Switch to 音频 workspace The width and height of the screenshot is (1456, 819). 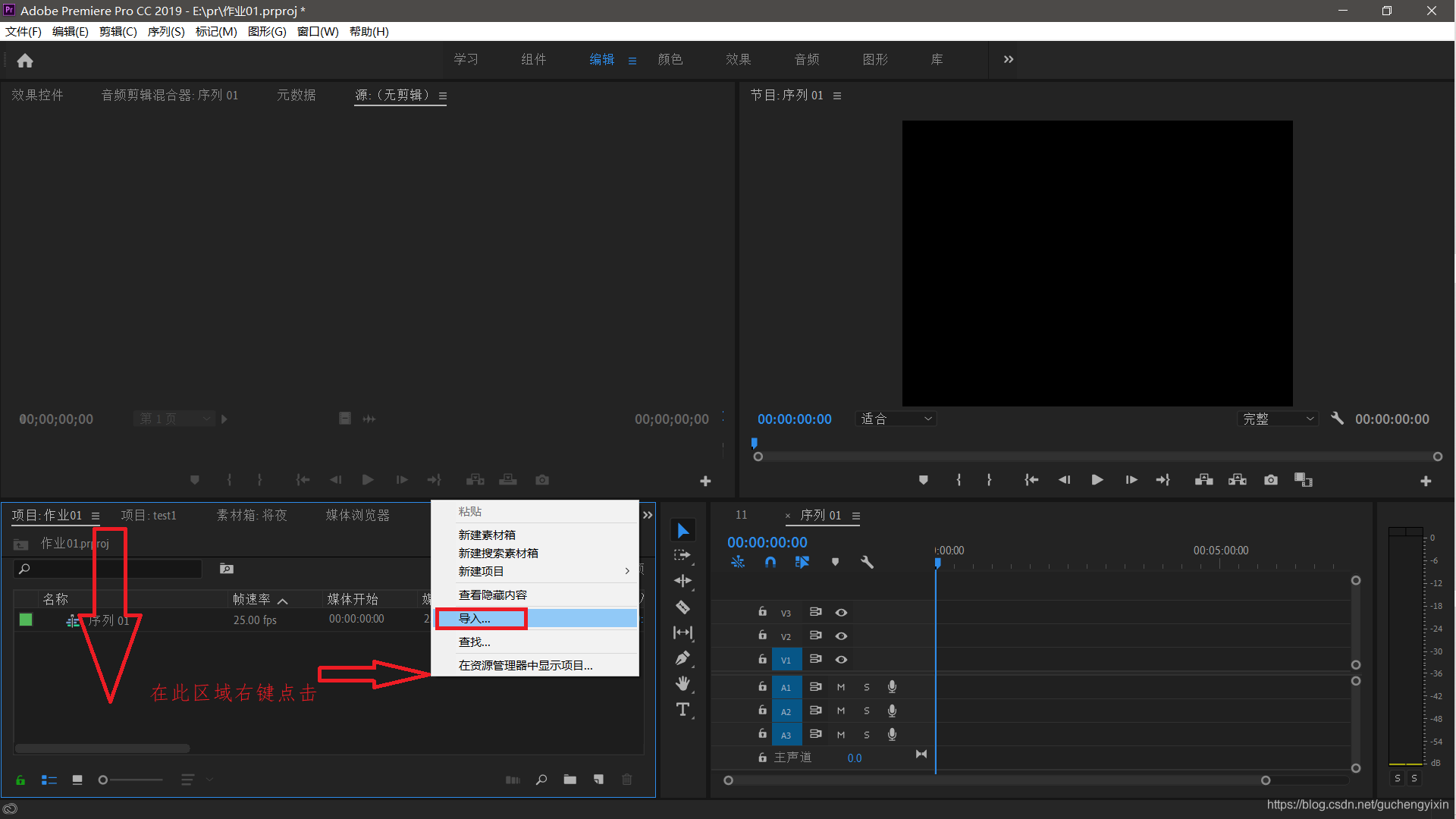pos(807,59)
